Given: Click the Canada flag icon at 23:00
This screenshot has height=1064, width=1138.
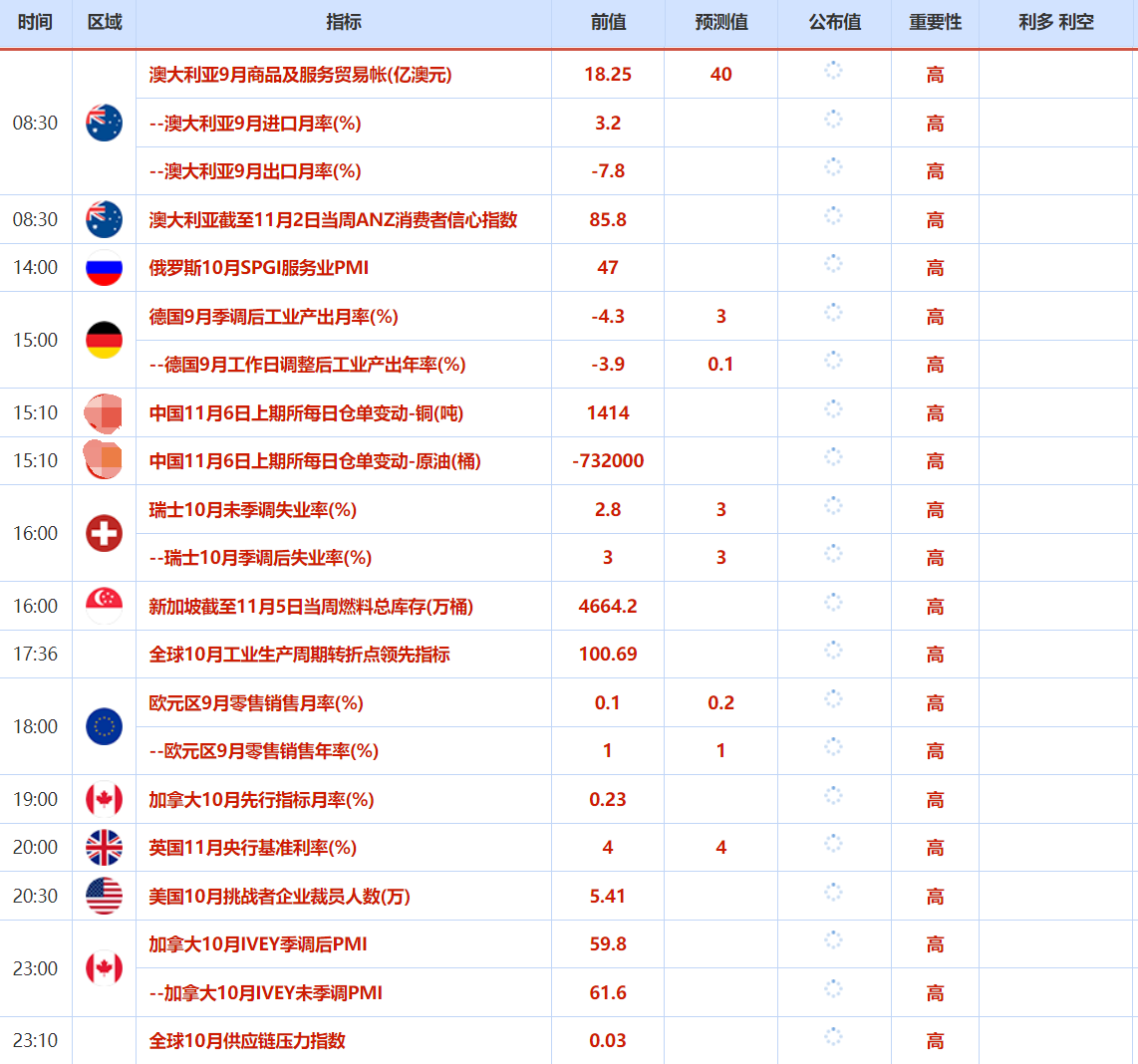Looking at the screenshot, I should 104,968.
